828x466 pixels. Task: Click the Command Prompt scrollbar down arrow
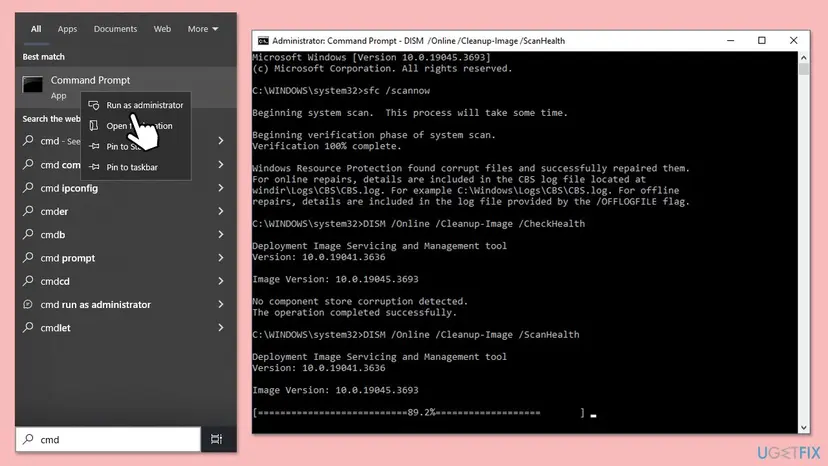pyautogui.click(x=803, y=427)
